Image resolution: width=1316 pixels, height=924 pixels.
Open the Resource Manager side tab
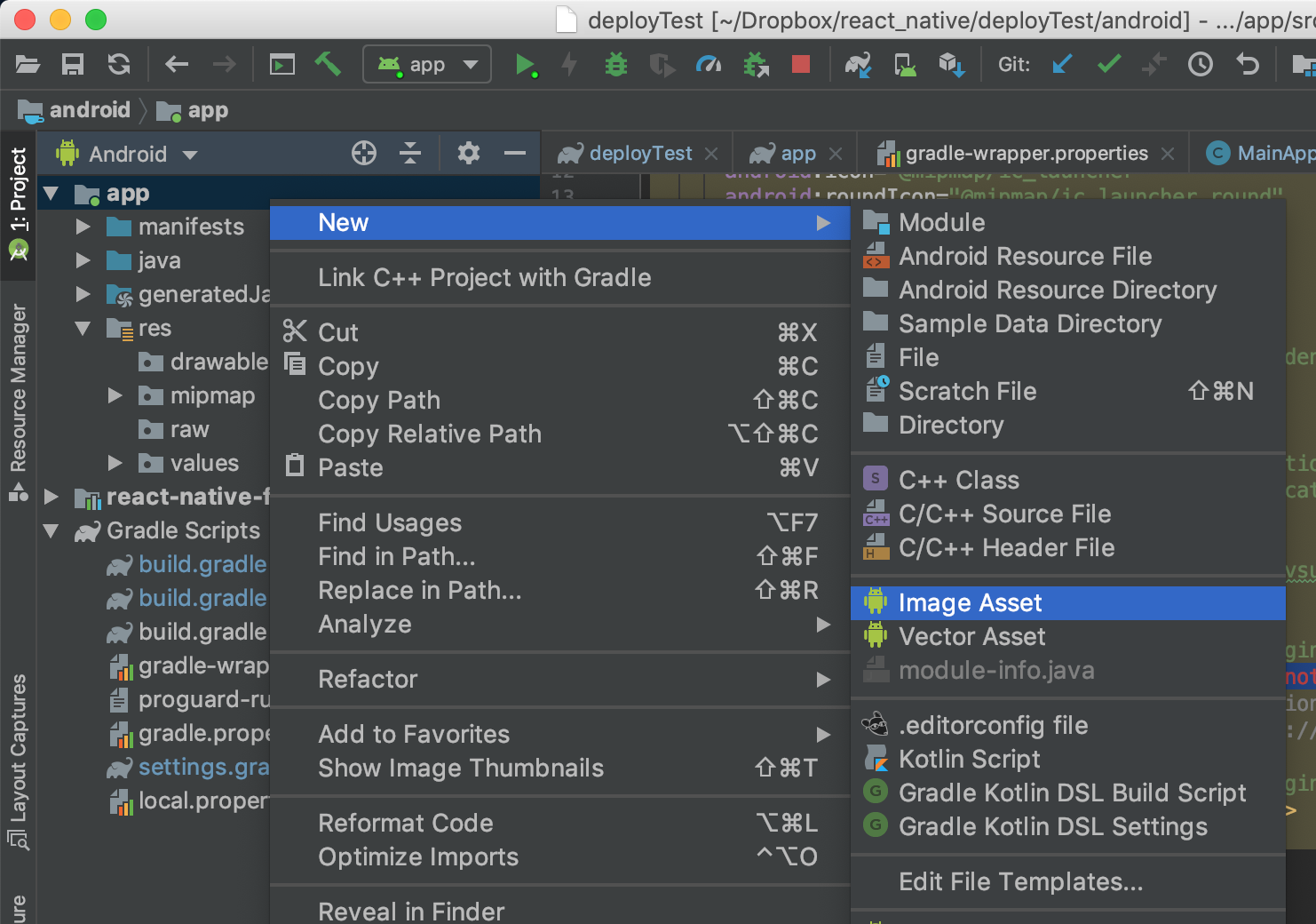pyautogui.click(x=18, y=402)
